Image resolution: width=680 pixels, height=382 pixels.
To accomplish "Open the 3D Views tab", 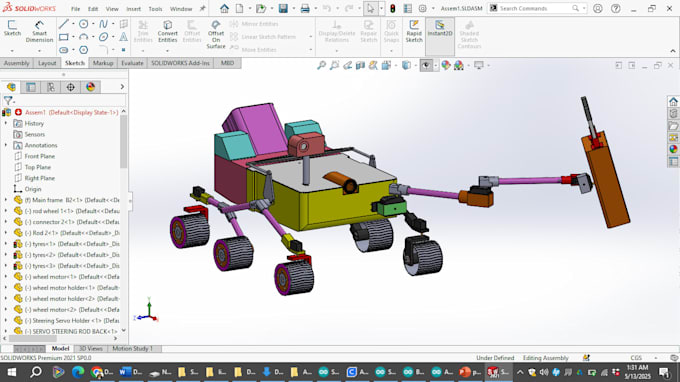I will click(x=91, y=349).
